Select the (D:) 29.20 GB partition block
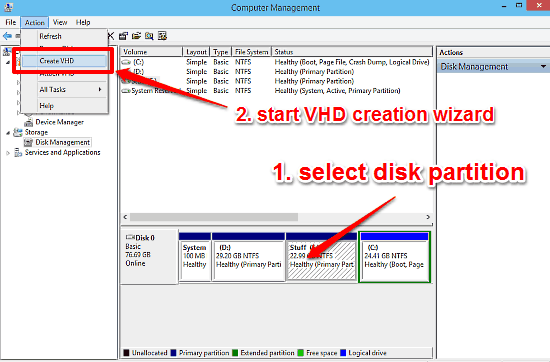The height and width of the screenshot is (362, 550). pos(248,256)
